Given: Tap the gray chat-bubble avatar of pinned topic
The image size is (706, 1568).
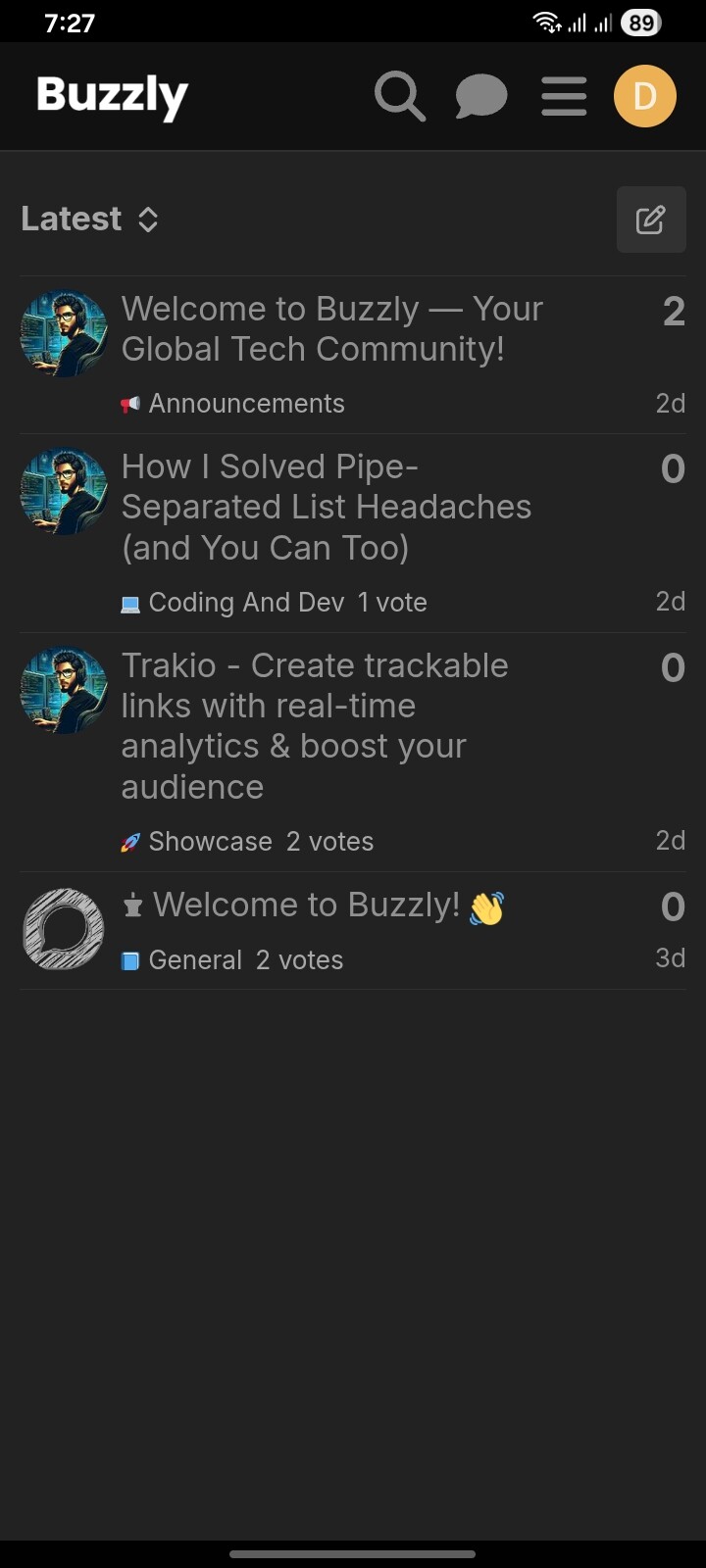Looking at the screenshot, I should (64, 929).
